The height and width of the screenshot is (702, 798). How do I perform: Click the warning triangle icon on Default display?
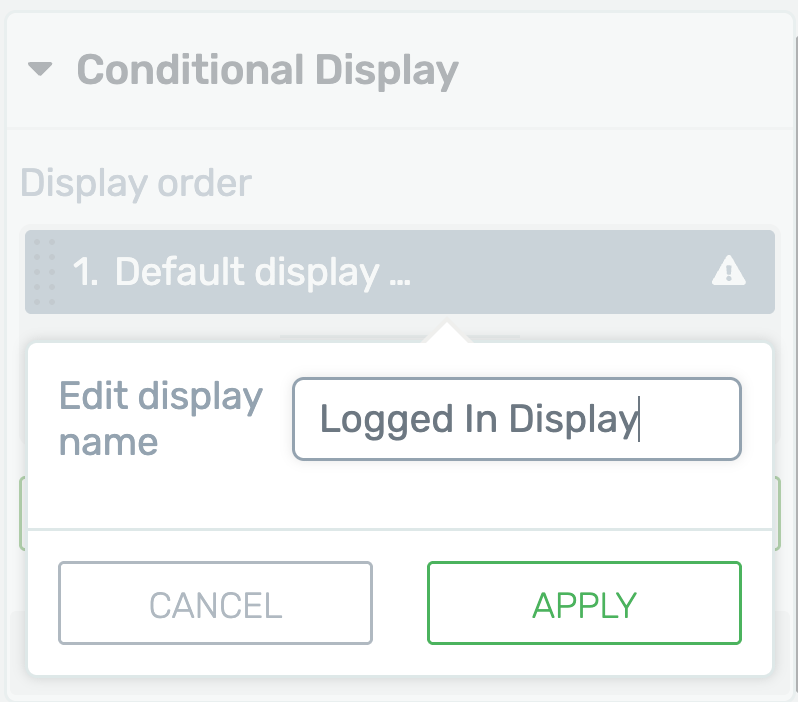728,270
